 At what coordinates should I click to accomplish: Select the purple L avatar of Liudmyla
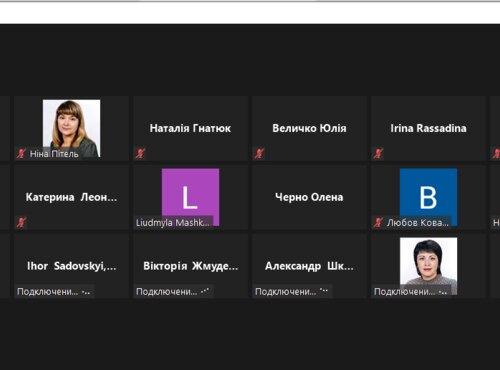click(190, 197)
